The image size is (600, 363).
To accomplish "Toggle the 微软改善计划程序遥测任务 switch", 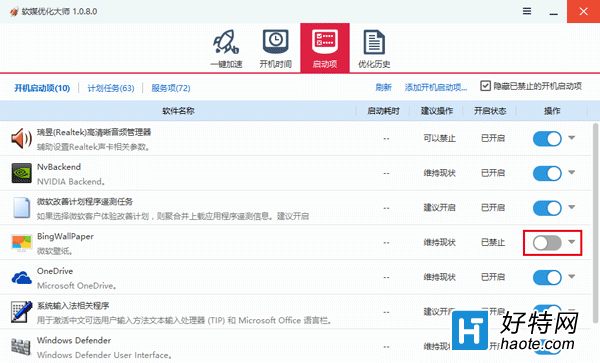I will 547,208.
